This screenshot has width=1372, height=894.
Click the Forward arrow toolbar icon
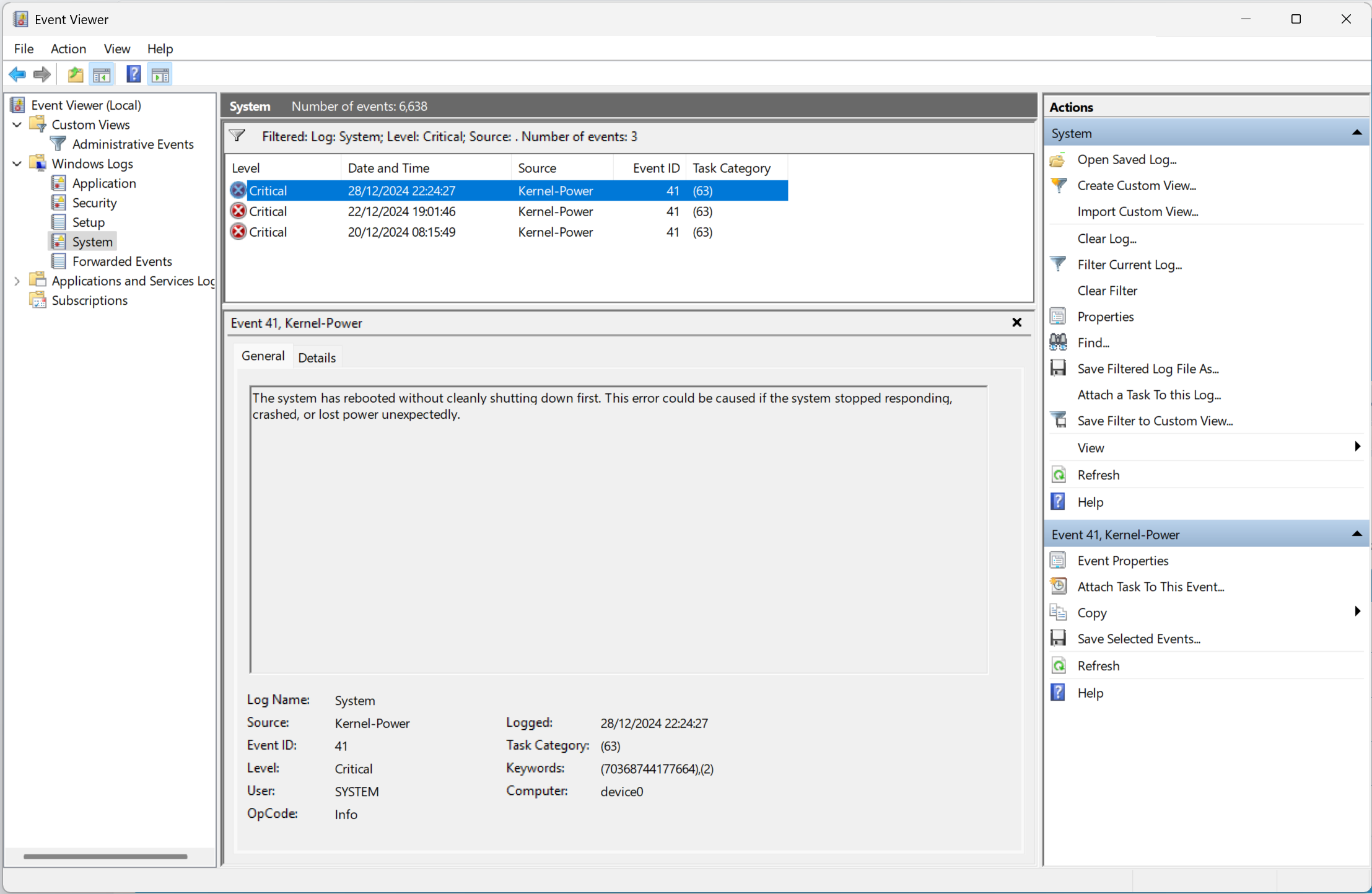(x=42, y=75)
